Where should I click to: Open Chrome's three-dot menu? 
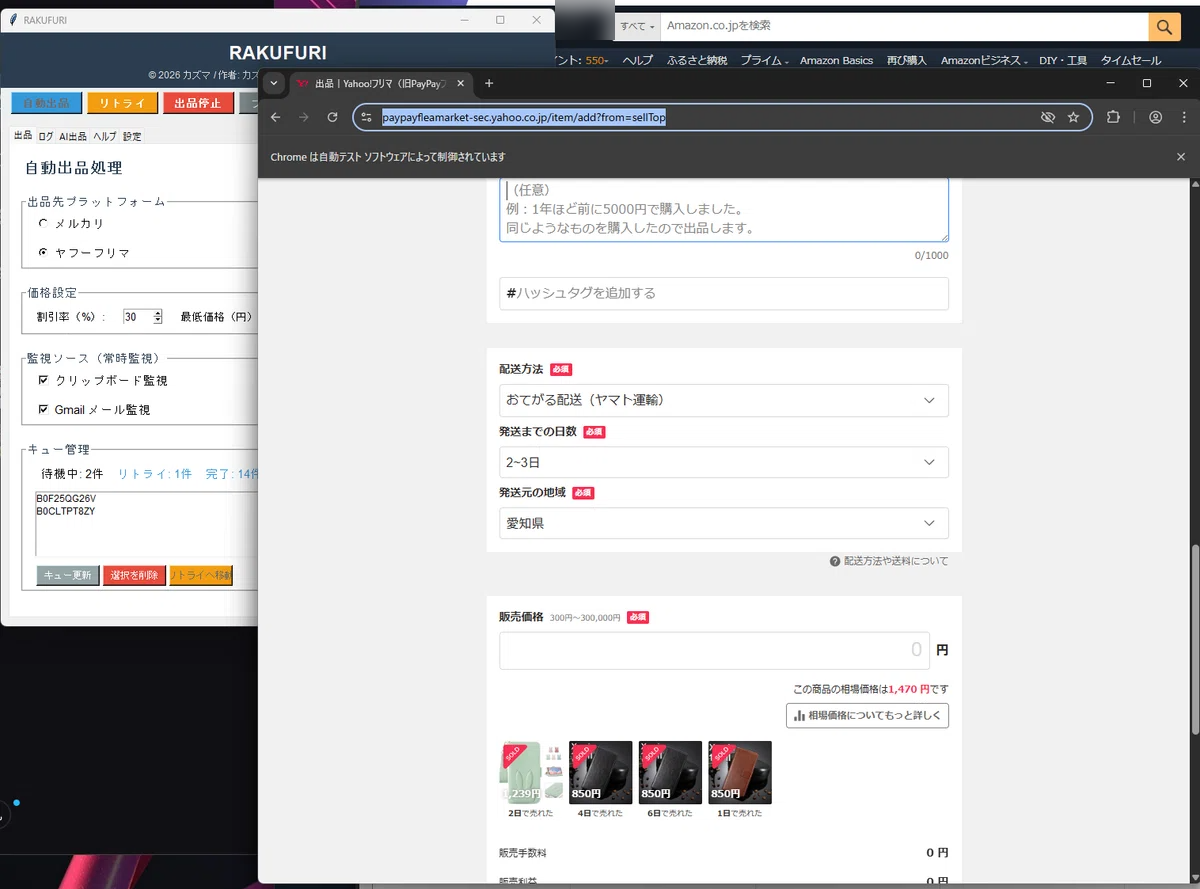tap(1182, 117)
